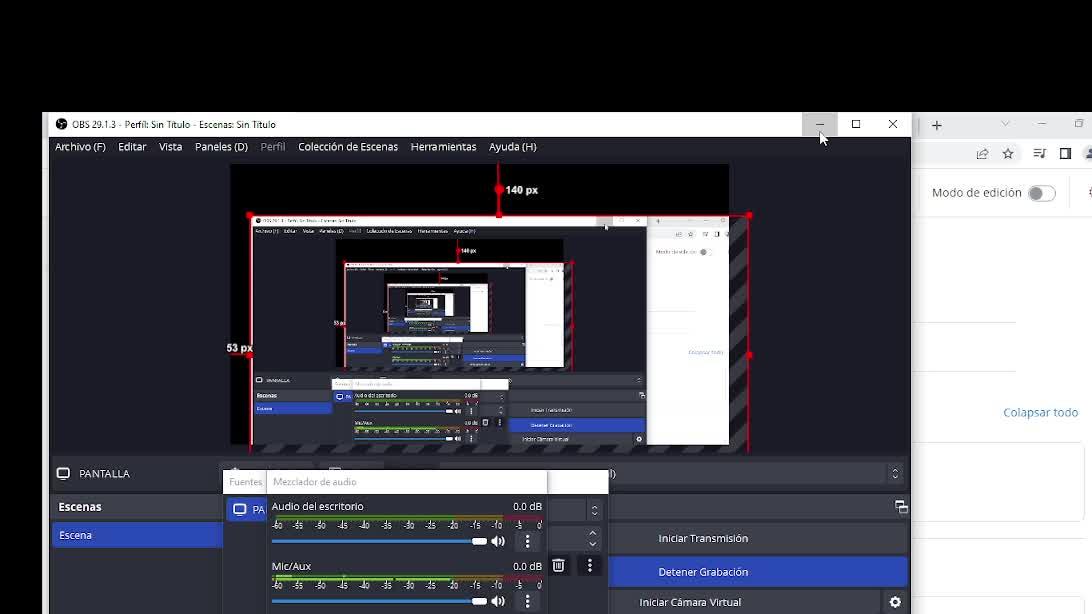Image resolution: width=1092 pixels, height=614 pixels.
Task: Open the Ayuda (H) menu
Action: (x=513, y=147)
